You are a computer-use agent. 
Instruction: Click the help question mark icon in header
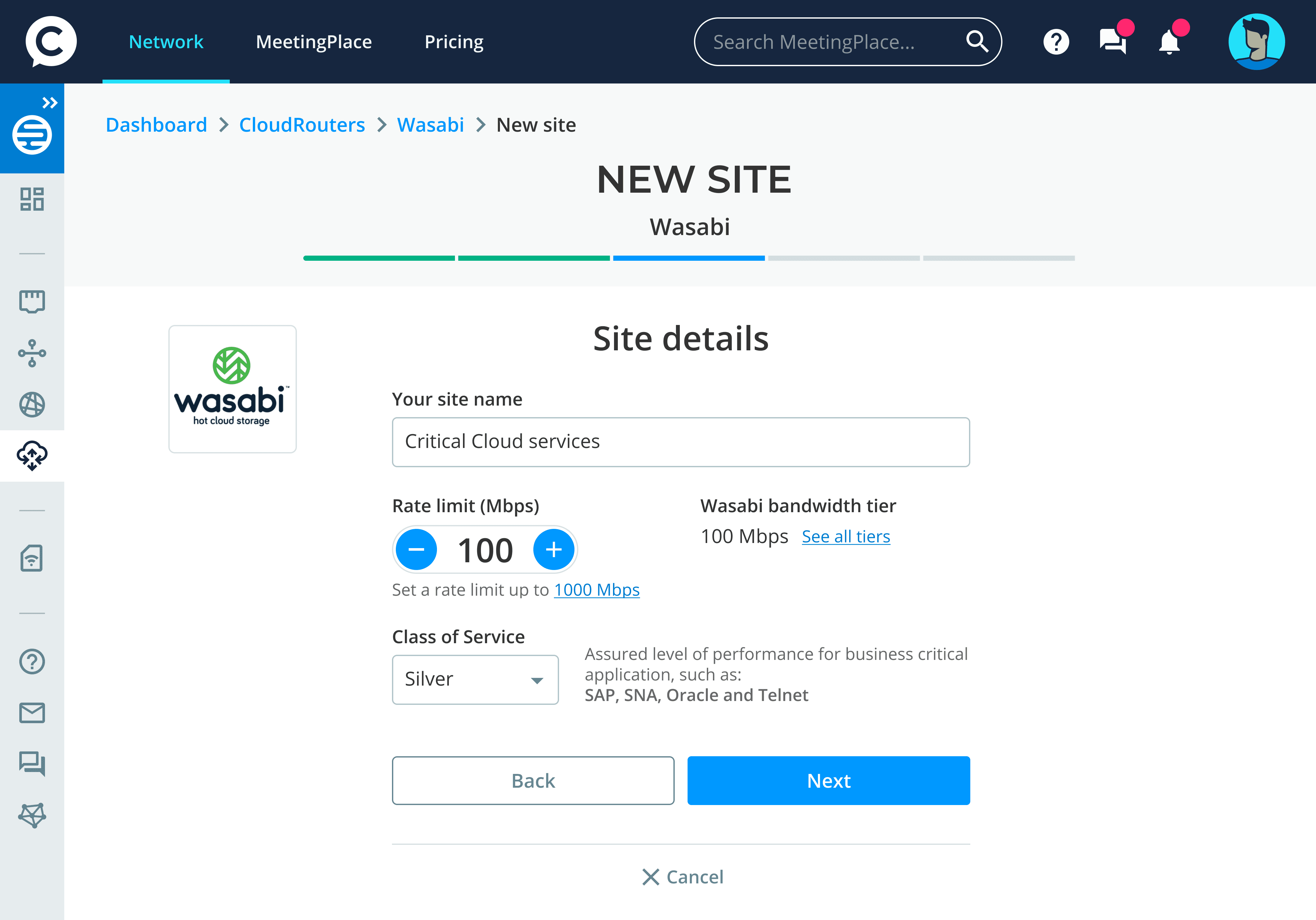(x=1056, y=42)
